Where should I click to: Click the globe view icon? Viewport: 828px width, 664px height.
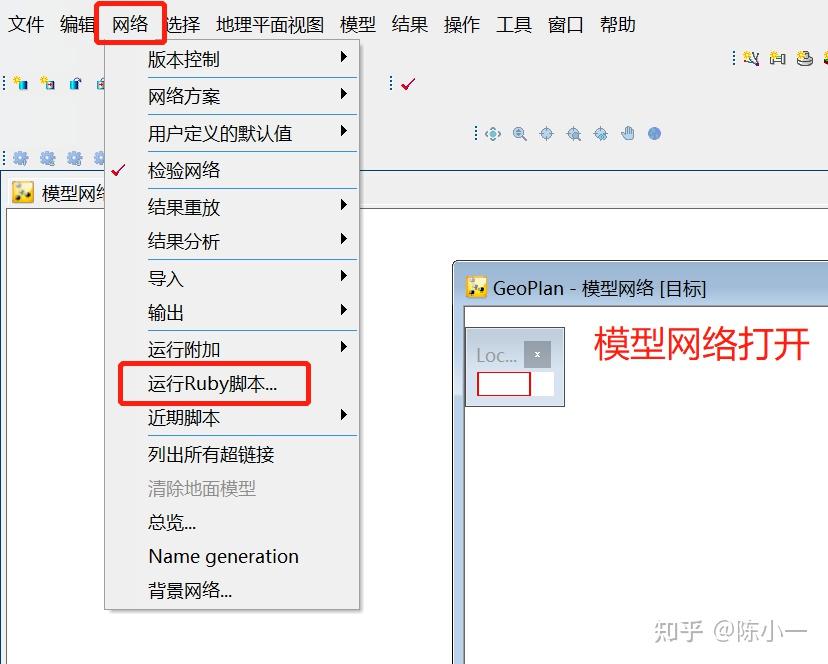(655, 133)
